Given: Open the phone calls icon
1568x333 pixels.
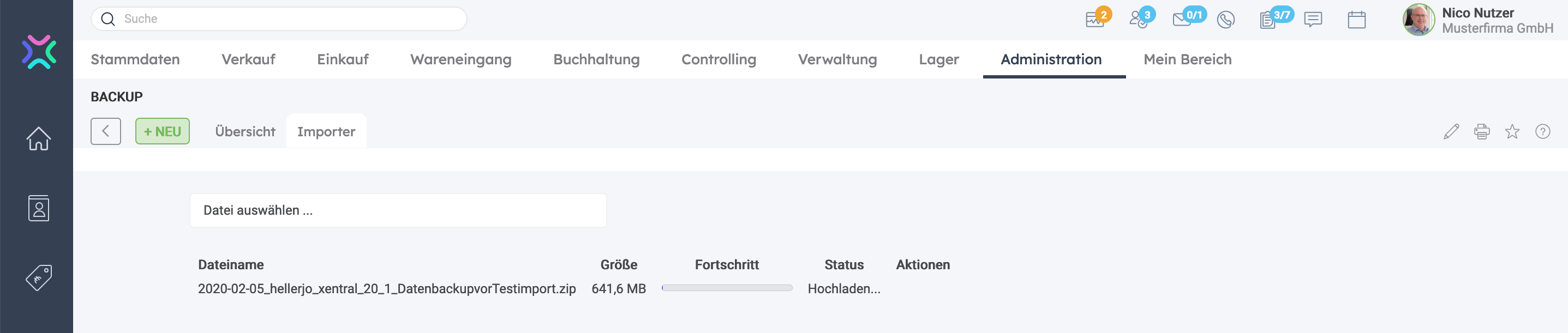Looking at the screenshot, I should pos(1225,20).
